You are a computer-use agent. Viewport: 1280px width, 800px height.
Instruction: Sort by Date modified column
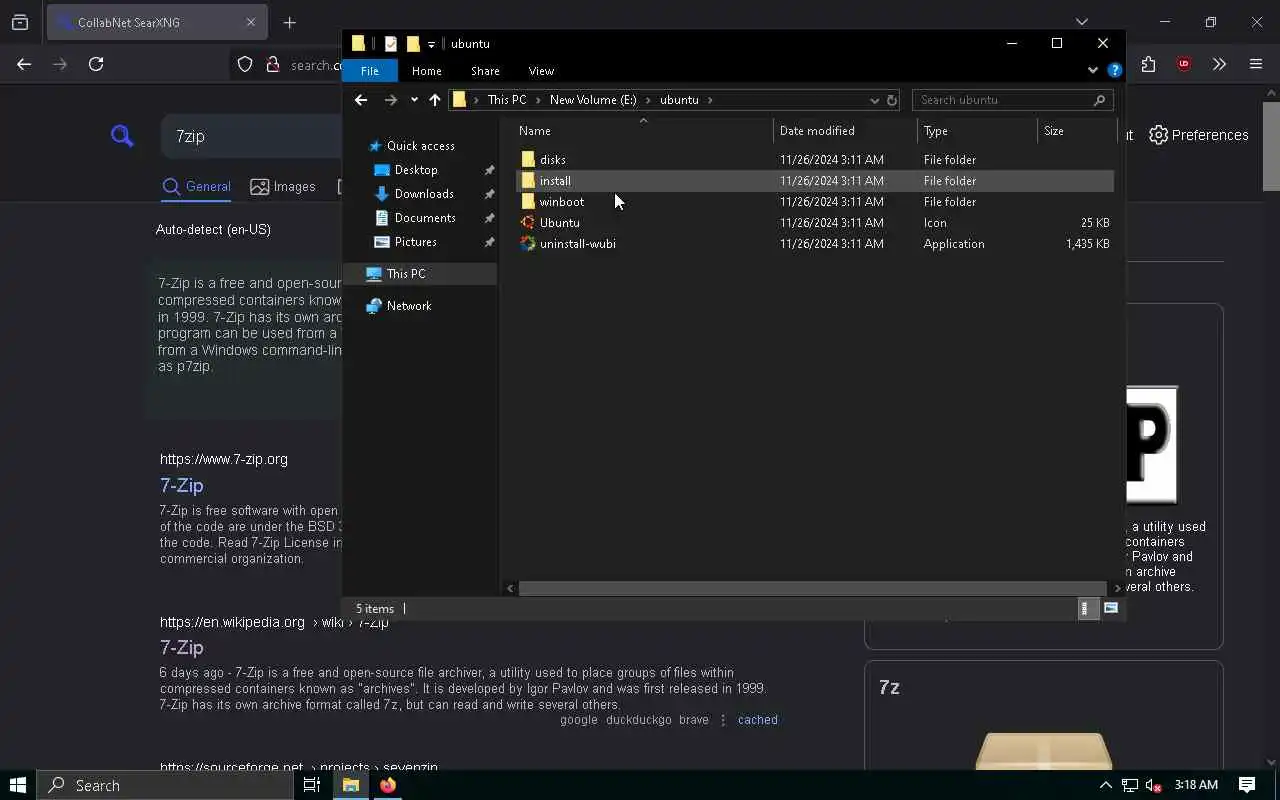(845, 131)
